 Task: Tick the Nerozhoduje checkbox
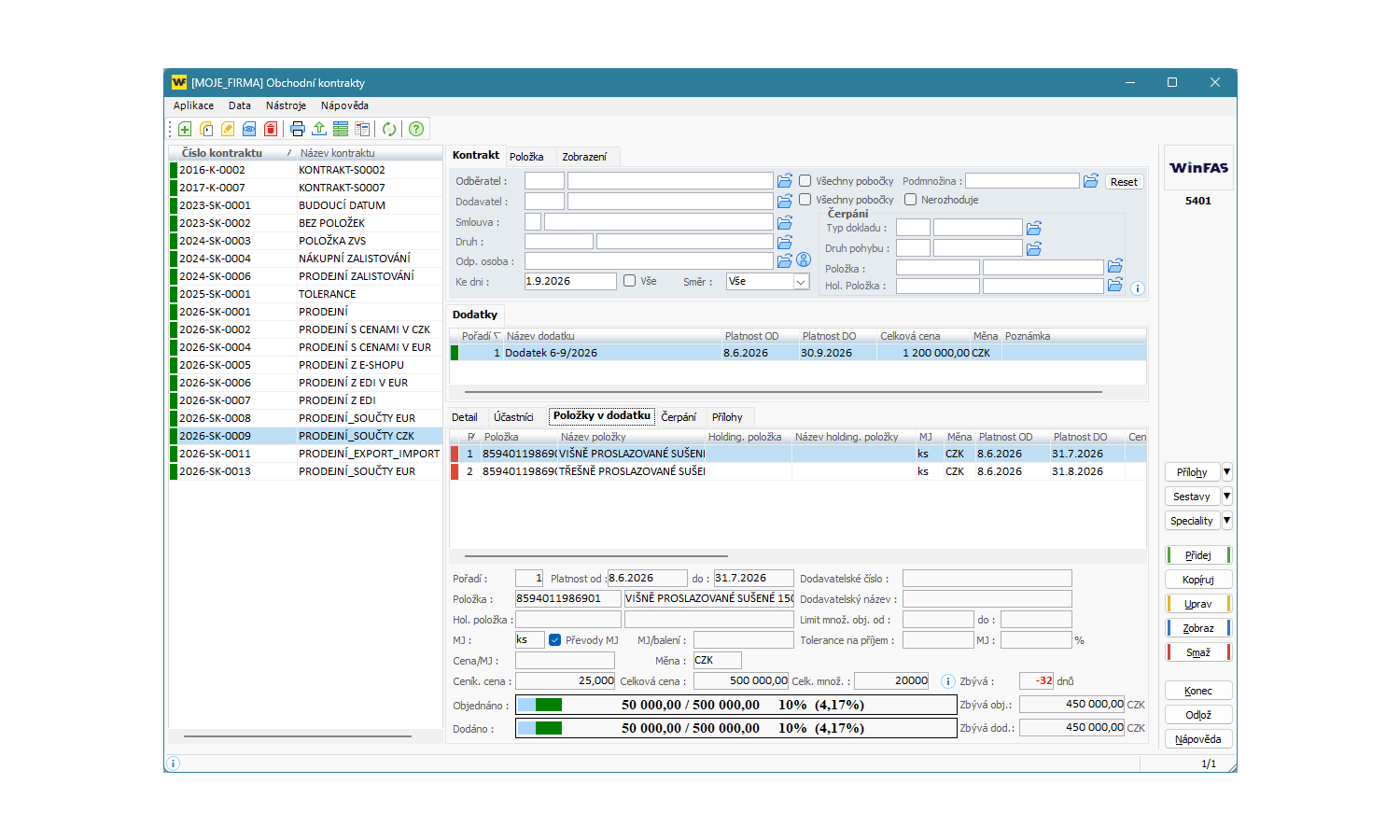[910, 200]
